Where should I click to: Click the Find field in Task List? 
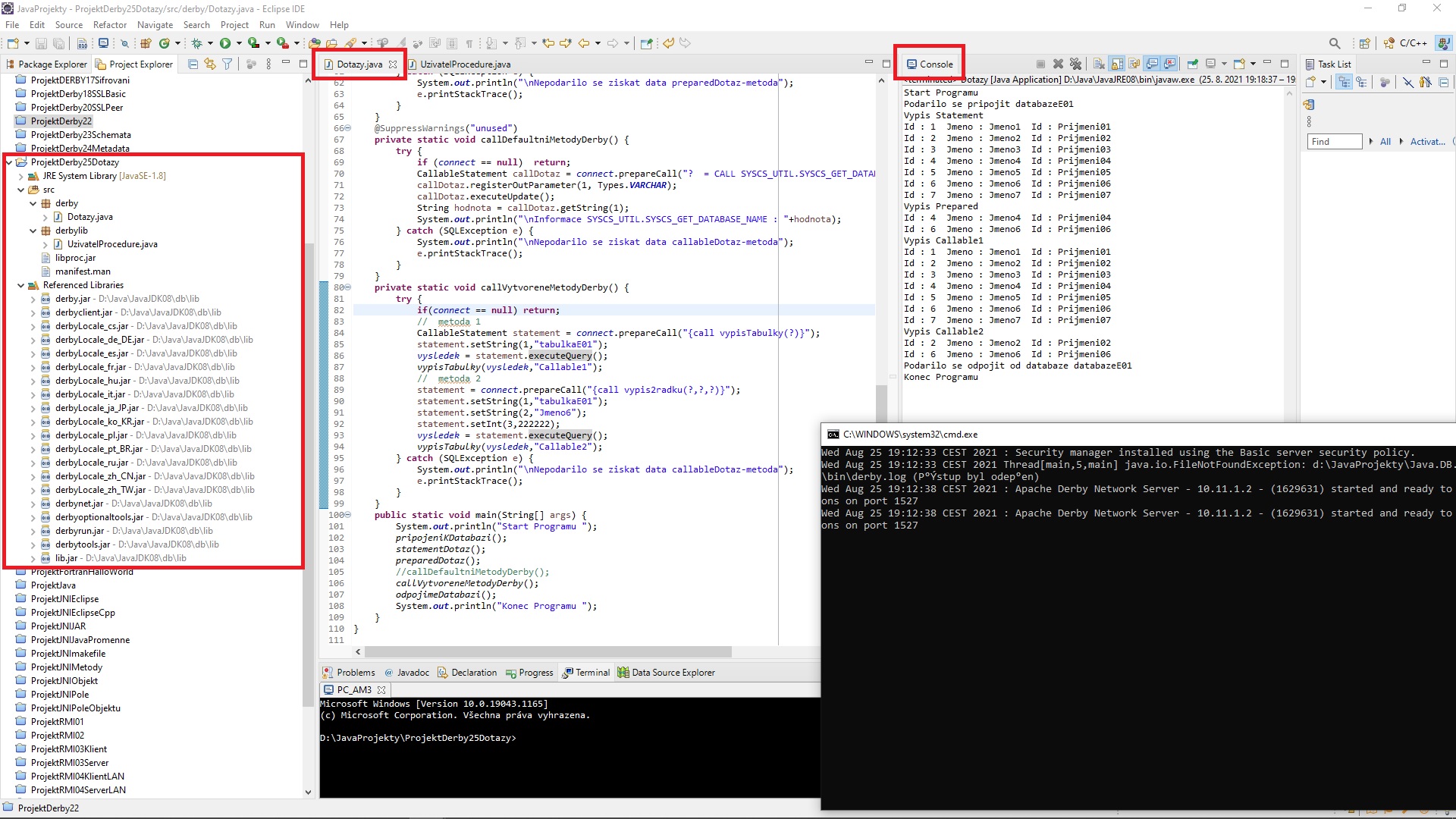click(1335, 142)
